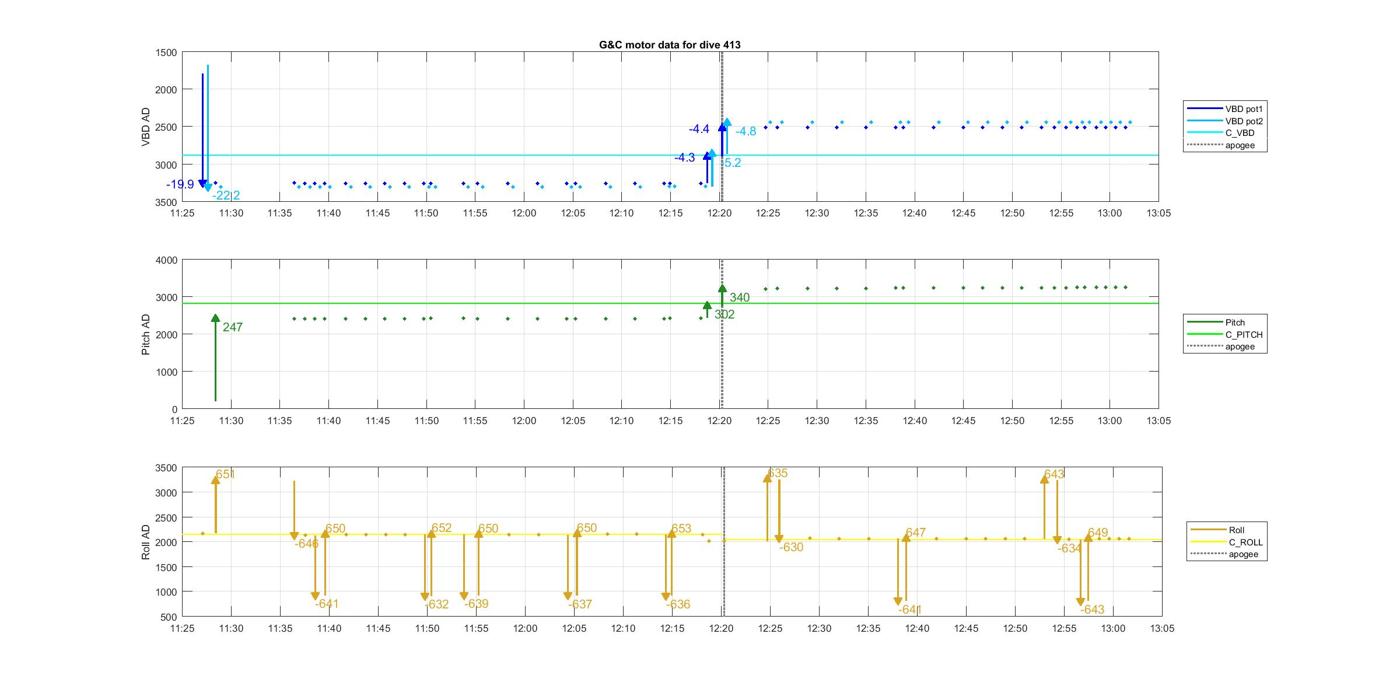This screenshot has height=693, width=1400.
Task: Click the "-22.2" VBD pot2 value label
Action: click(226, 196)
